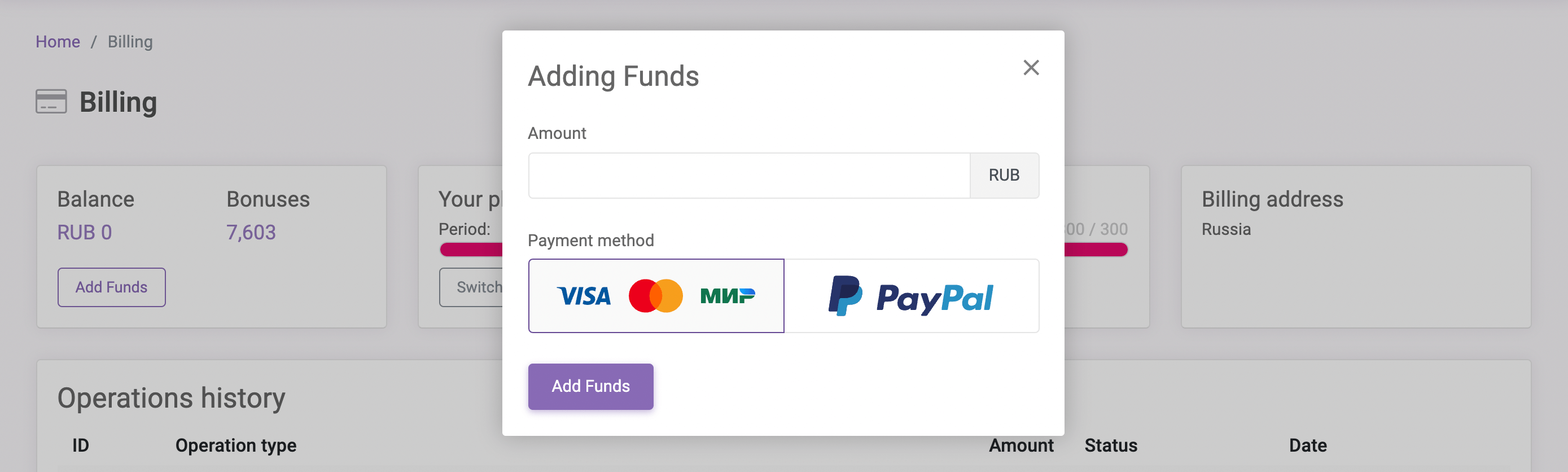
Task: Click the PayPal P logo icon
Action: pos(845,296)
